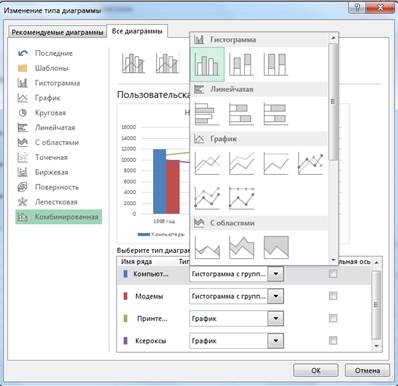This screenshot has width=398, height=386.
Task: Check secondary axis box for Ксероксы row
Action: (333, 340)
